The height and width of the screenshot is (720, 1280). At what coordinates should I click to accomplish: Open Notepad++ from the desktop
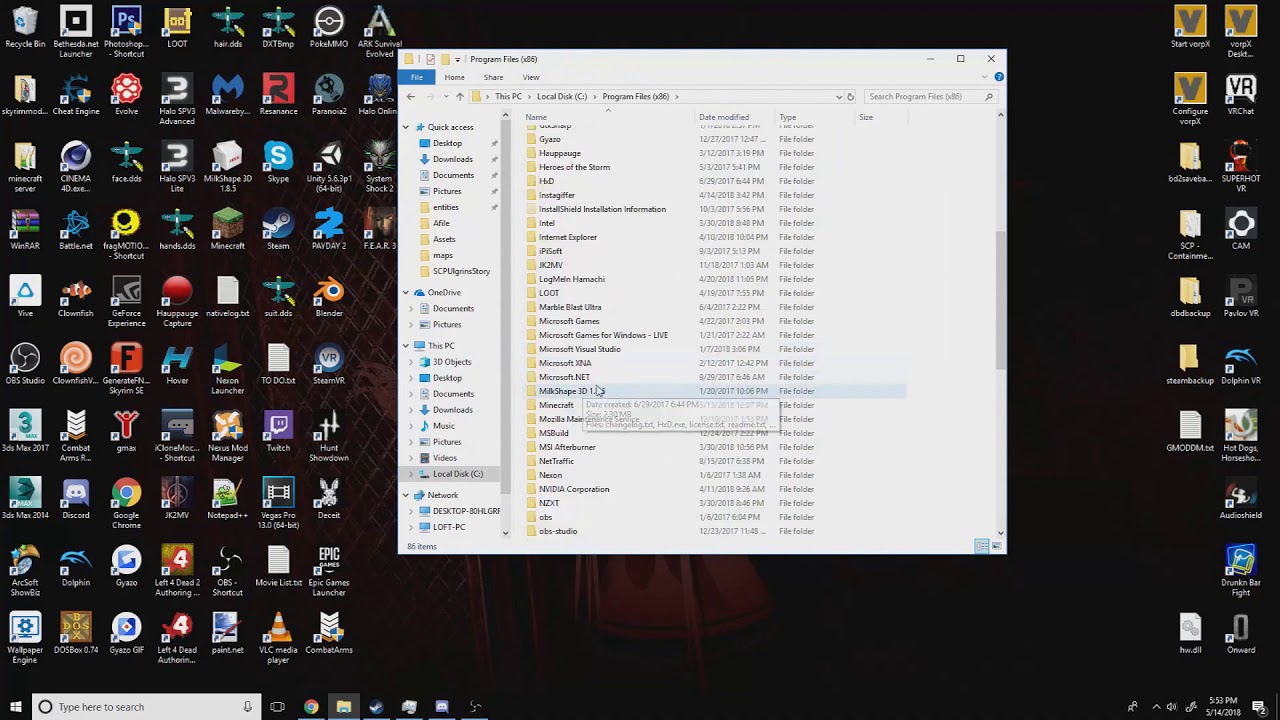click(x=227, y=492)
